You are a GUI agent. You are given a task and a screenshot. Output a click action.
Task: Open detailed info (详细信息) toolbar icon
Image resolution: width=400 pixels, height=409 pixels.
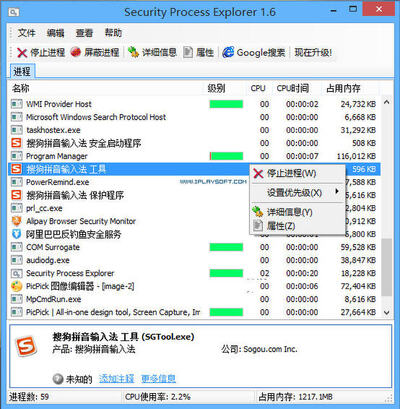pyautogui.click(x=134, y=52)
